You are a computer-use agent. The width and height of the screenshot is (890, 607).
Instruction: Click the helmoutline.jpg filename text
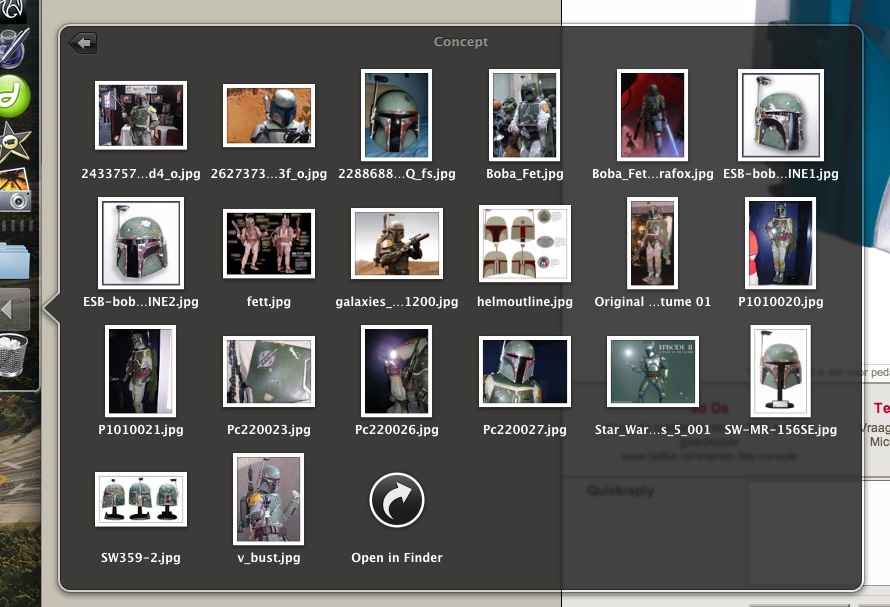point(524,302)
